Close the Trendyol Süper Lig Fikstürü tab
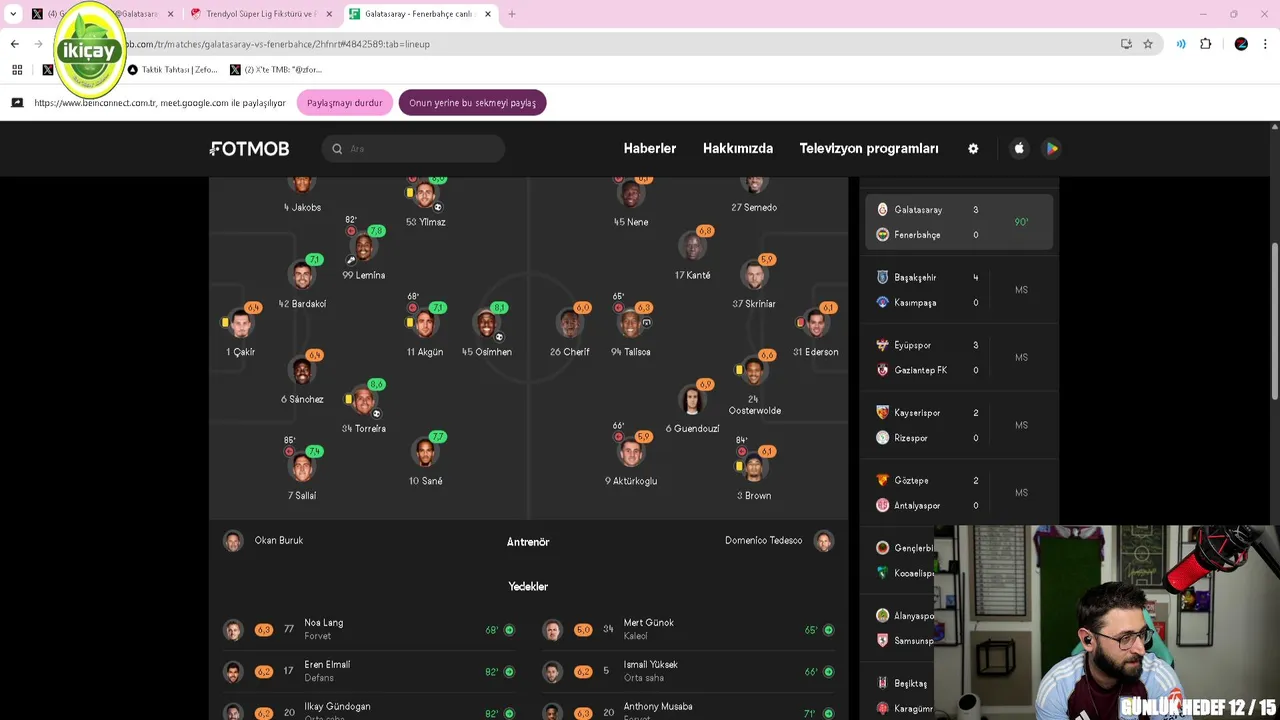 [x=329, y=14]
